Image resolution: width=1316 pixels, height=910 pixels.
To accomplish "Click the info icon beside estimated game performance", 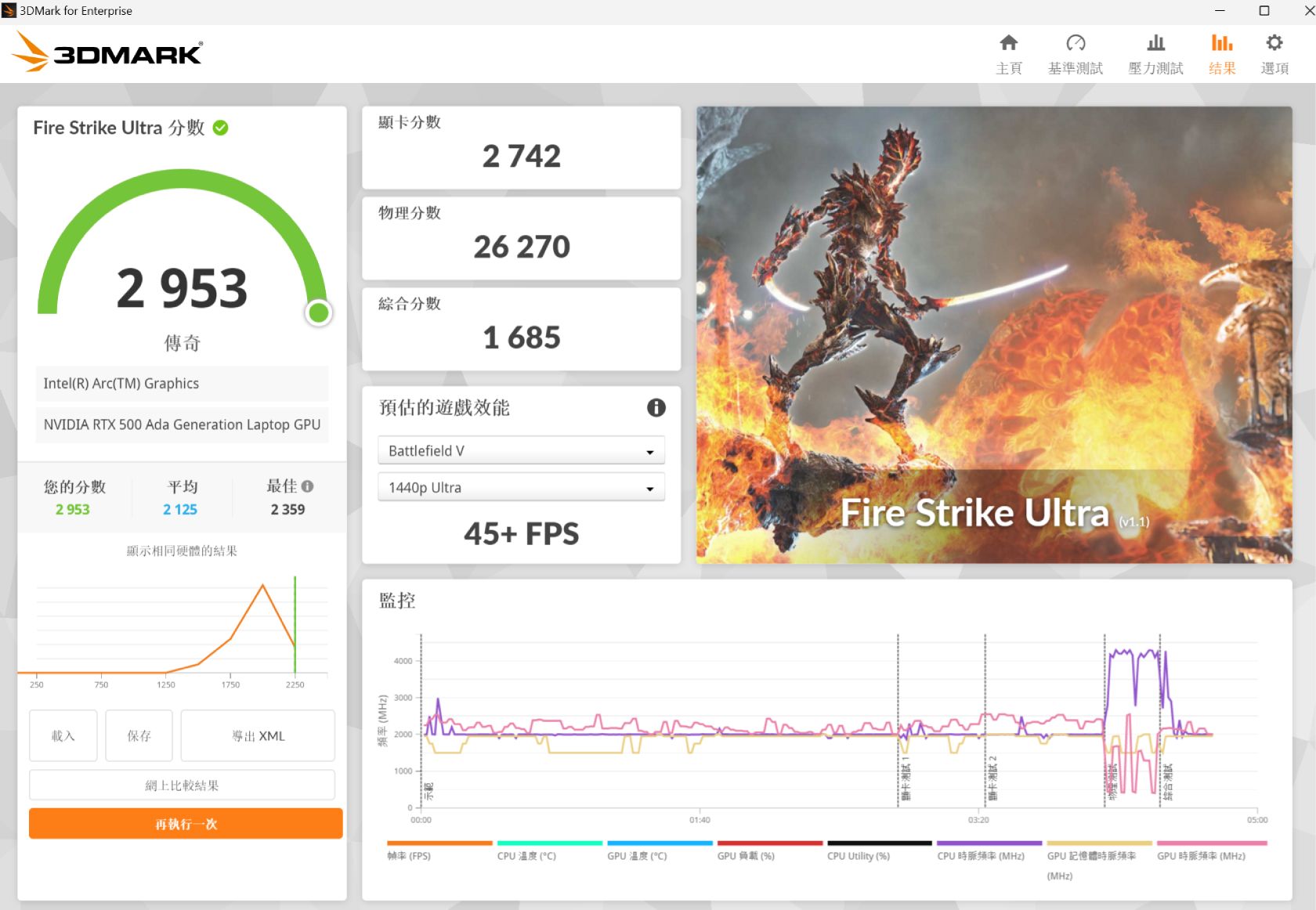I will (x=656, y=407).
